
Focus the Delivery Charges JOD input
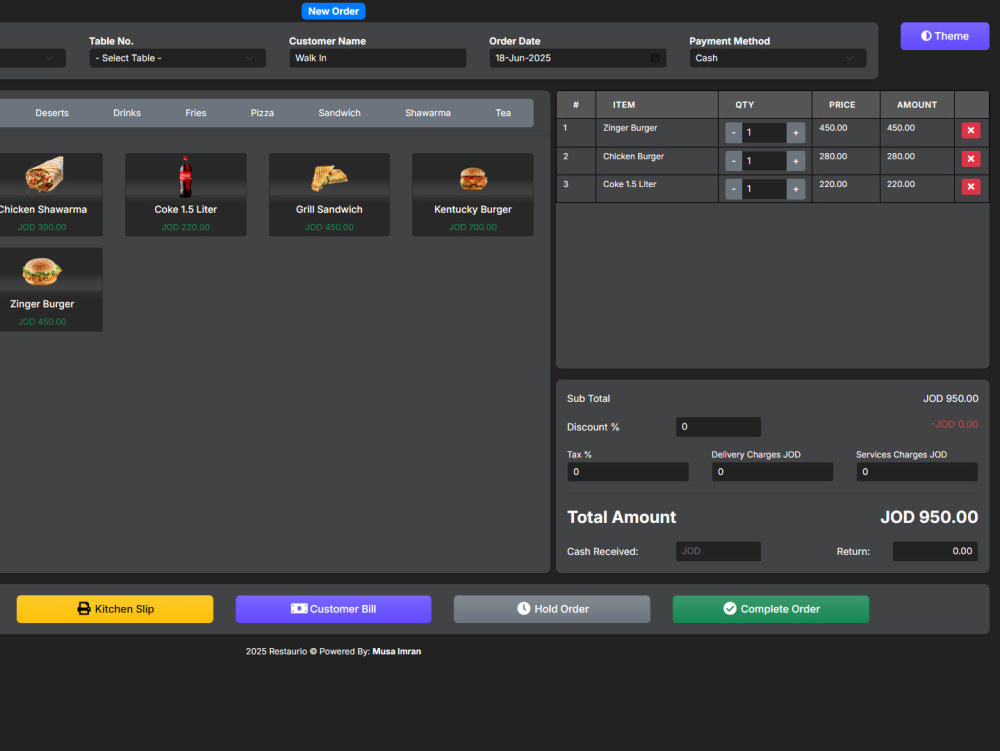tap(772, 472)
